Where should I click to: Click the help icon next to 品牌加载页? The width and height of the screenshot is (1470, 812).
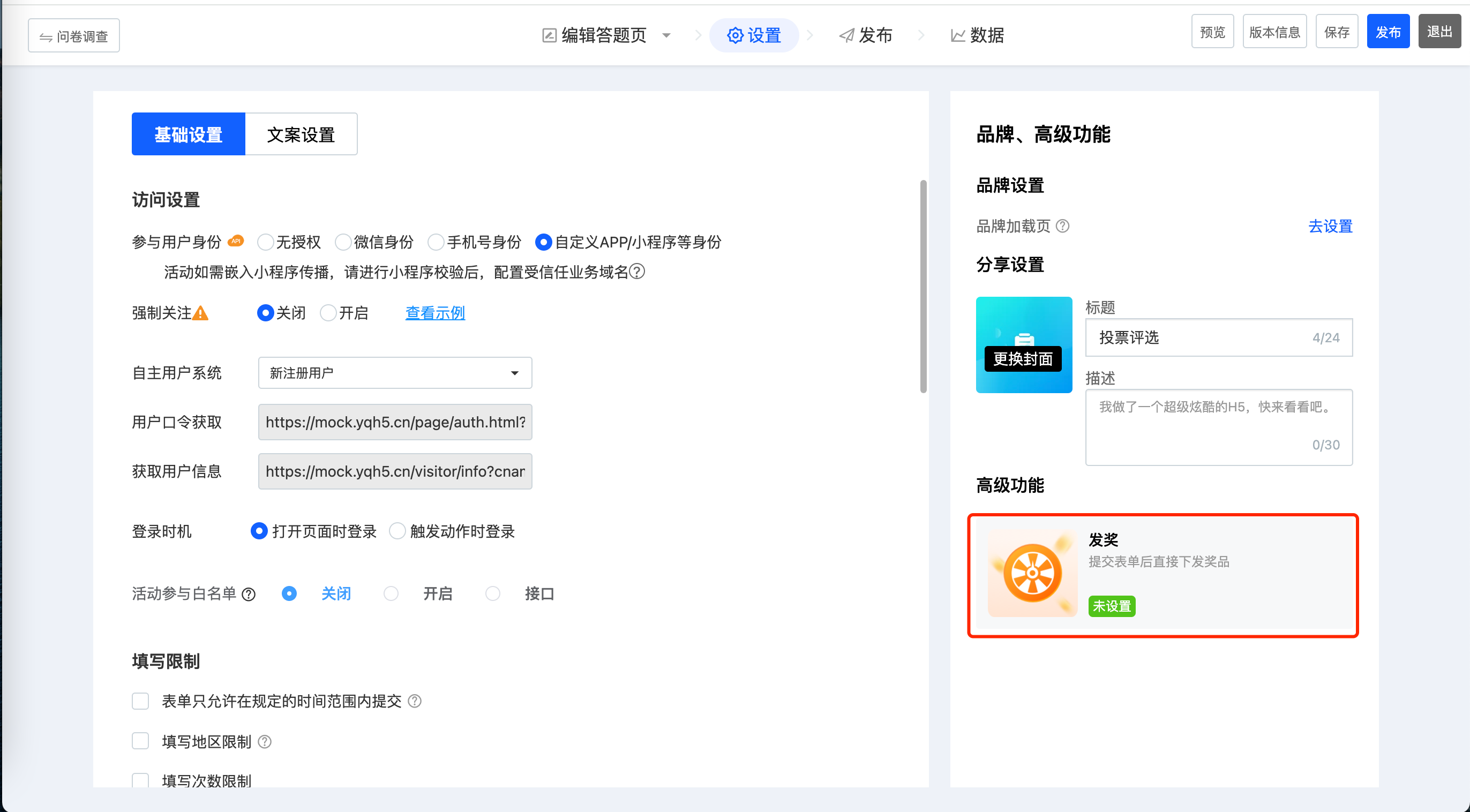click(1062, 226)
